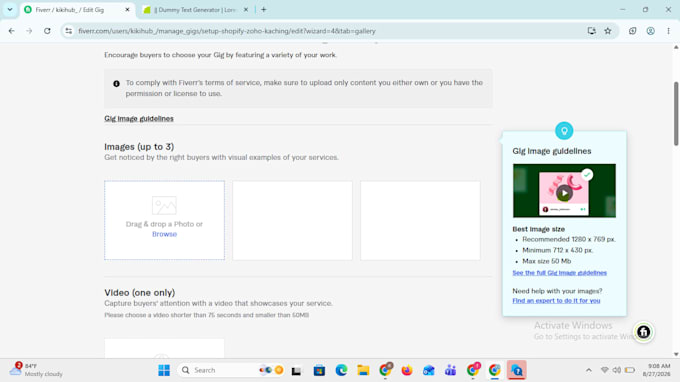Open the battery status tray icon

630,370
